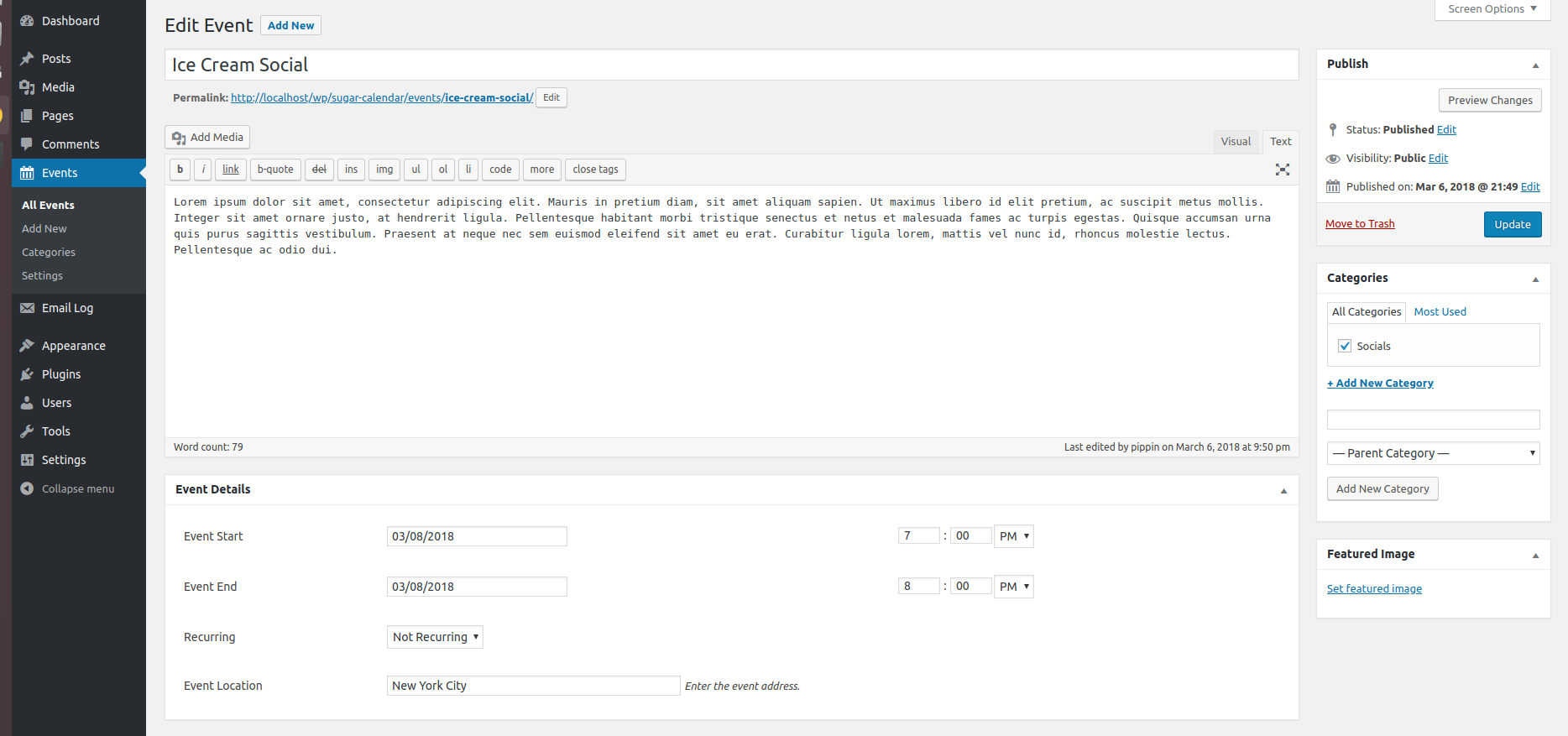Open Events Settings submenu item
Viewport: 1568px width, 736px height.
pos(42,275)
